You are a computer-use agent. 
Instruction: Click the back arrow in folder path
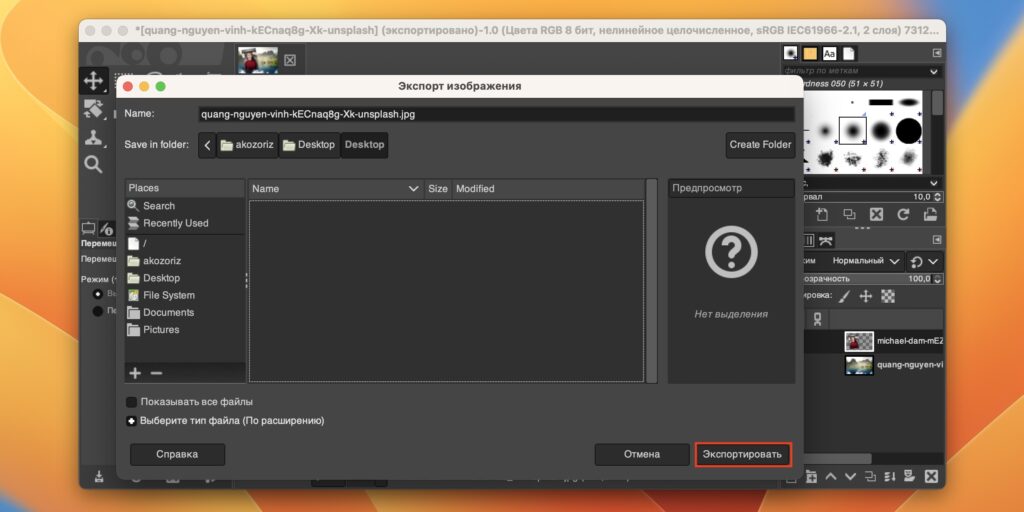(x=207, y=145)
